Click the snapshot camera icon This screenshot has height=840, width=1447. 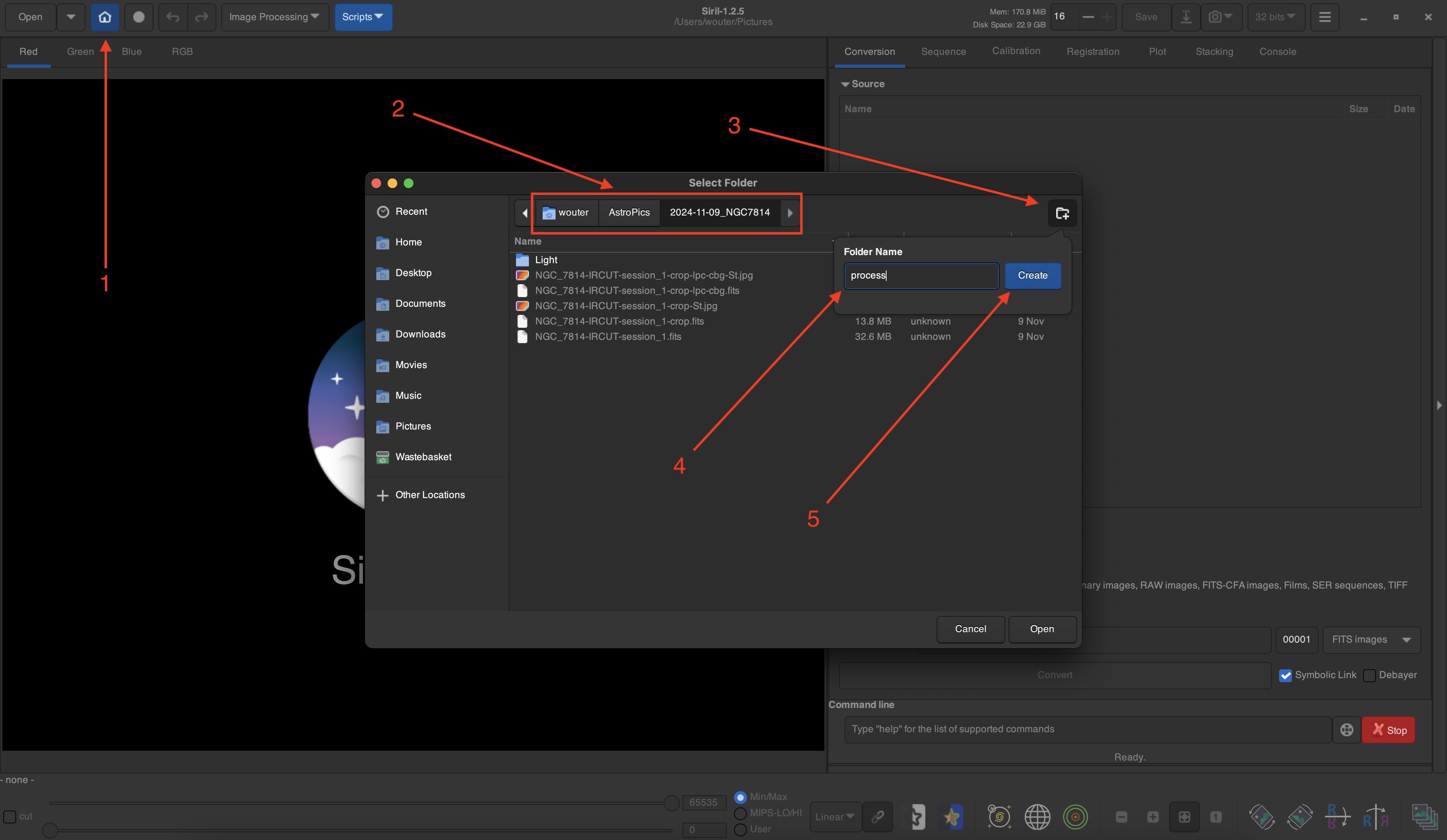[x=1214, y=17]
